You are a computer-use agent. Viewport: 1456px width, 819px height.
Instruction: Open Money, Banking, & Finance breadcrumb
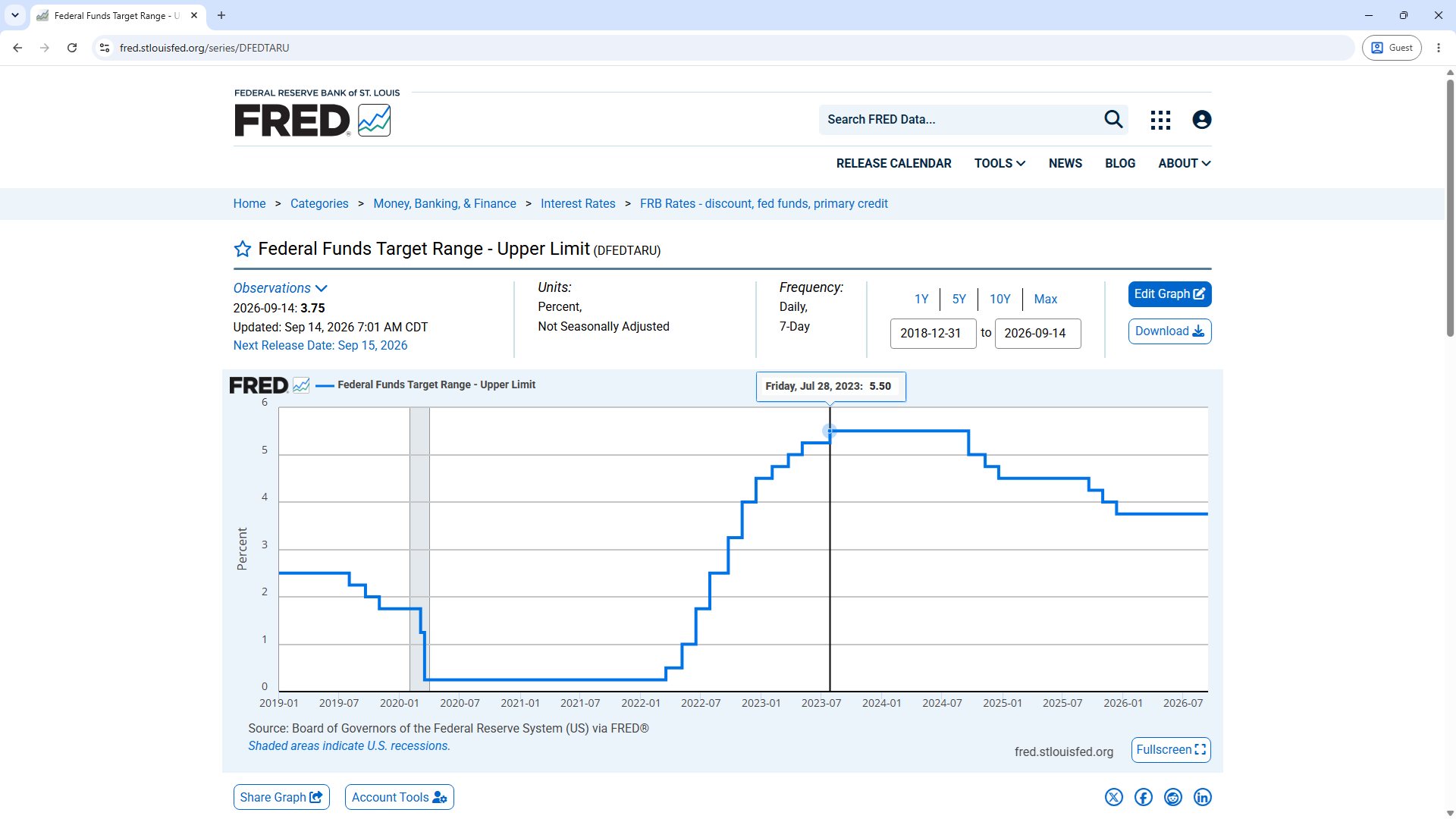tap(444, 204)
